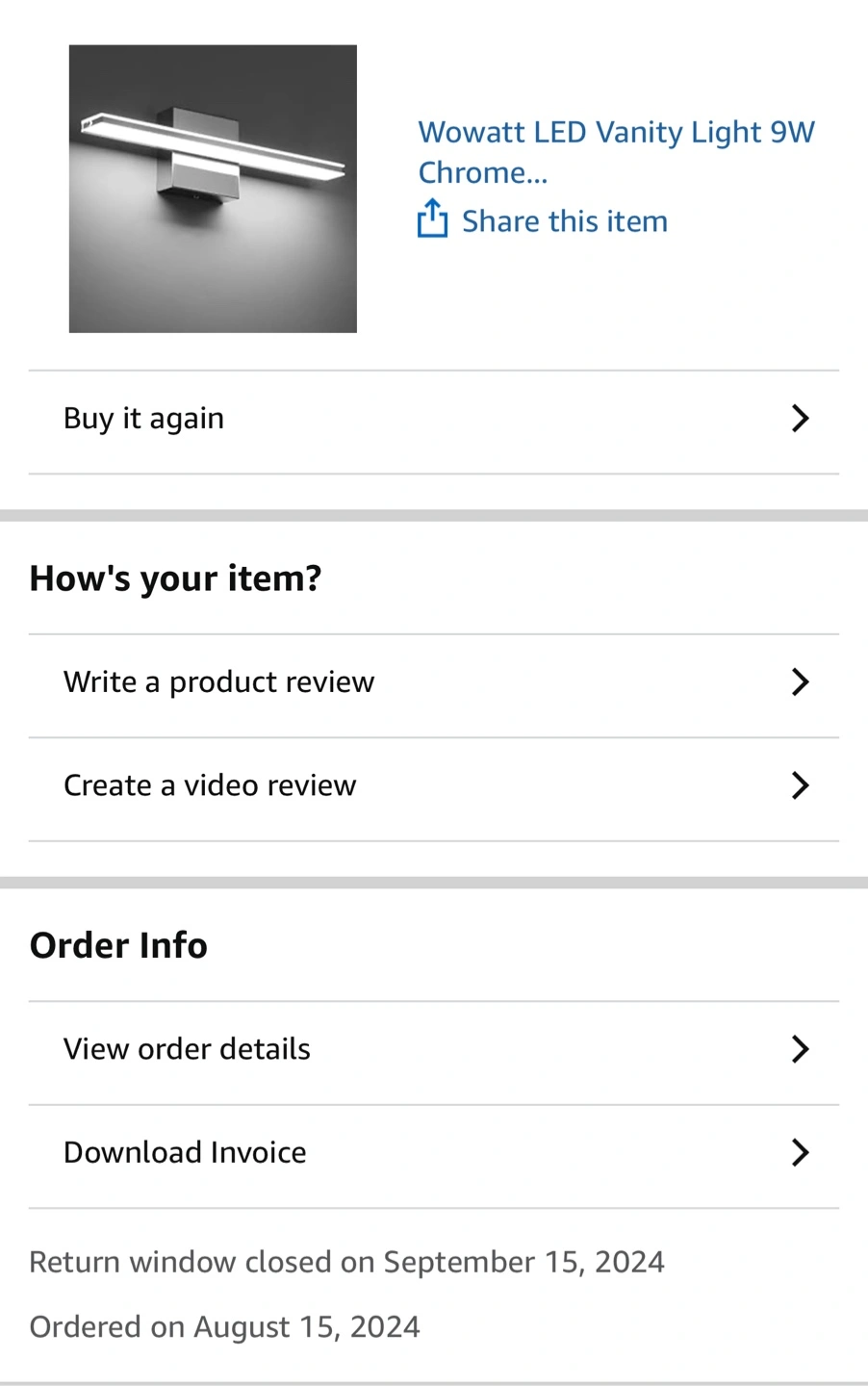Click the gray divider above 'Order Info'

pyautogui.click(x=434, y=883)
